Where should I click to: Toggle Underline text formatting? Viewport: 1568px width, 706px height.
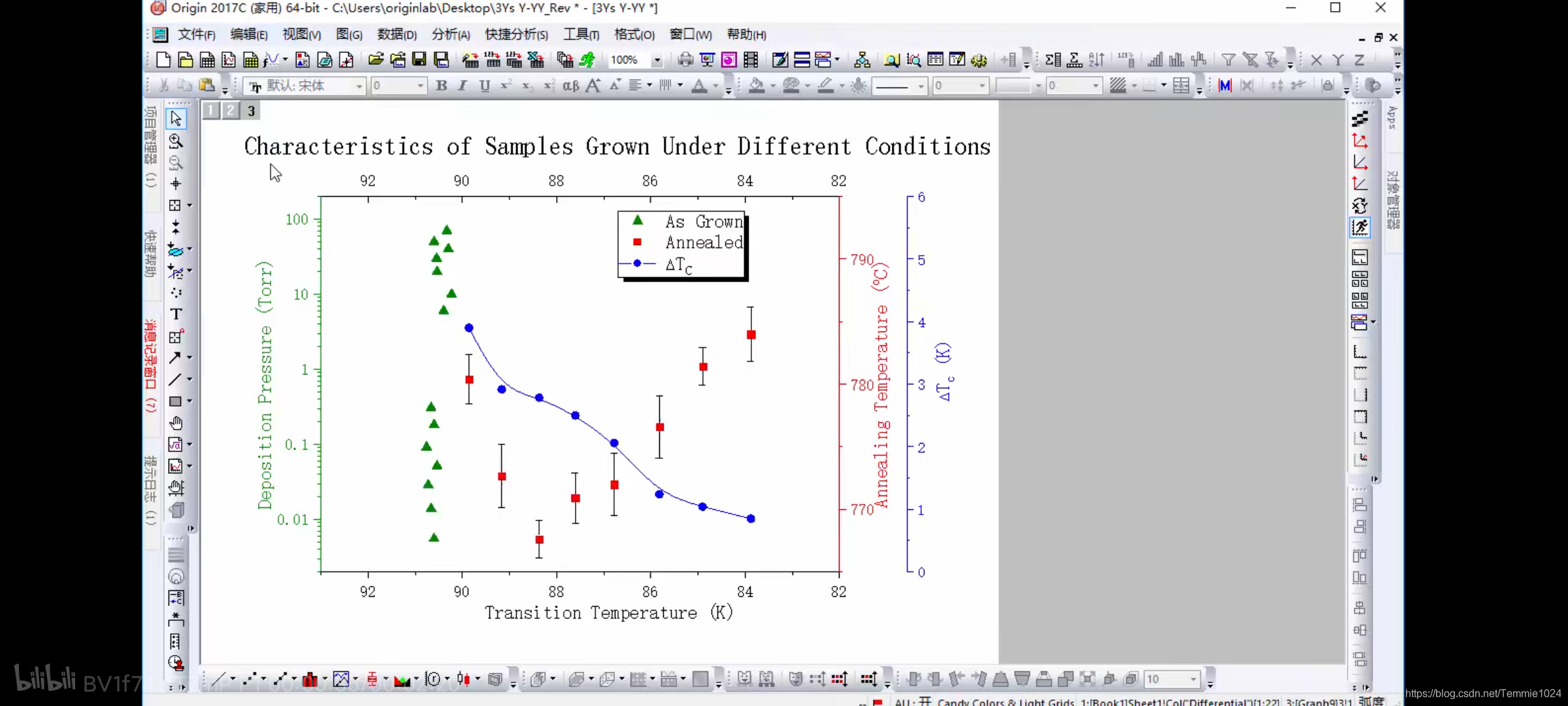click(484, 86)
